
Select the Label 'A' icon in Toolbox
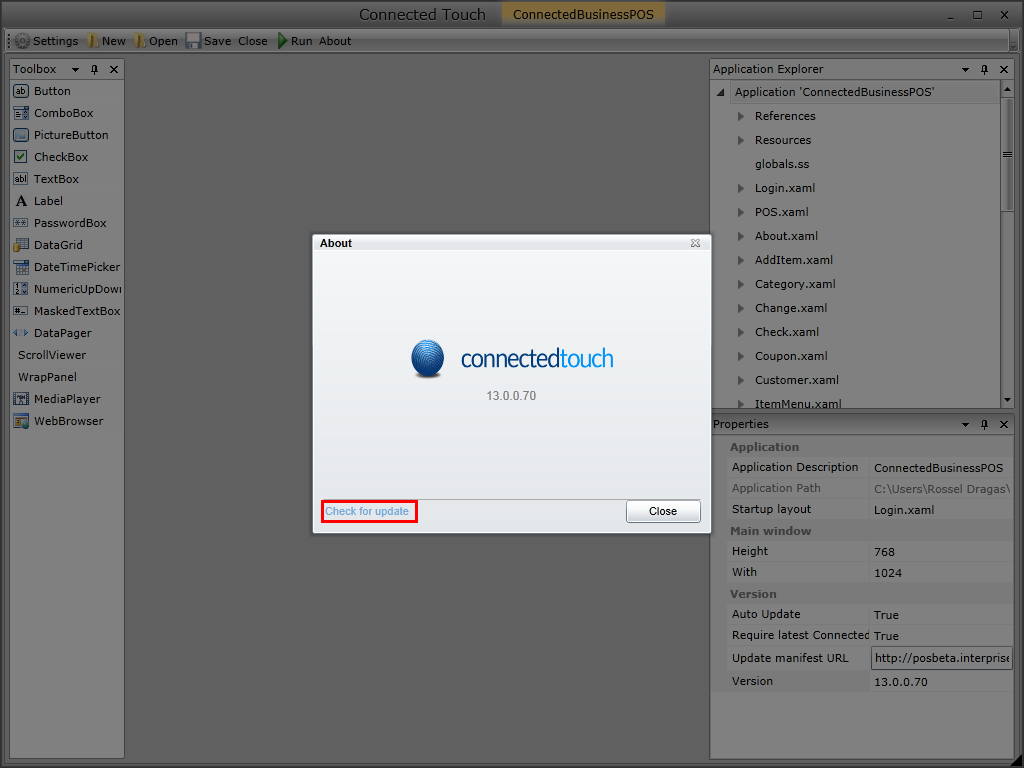coord(21,201)
